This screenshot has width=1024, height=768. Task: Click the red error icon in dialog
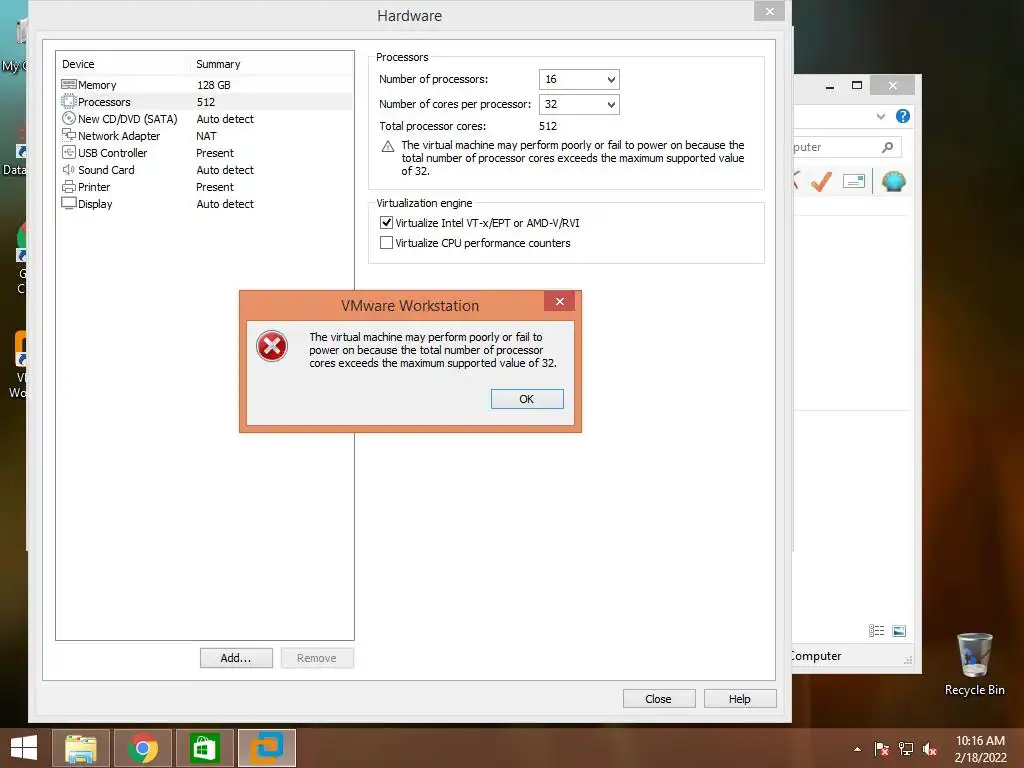[x=272, y=346]
